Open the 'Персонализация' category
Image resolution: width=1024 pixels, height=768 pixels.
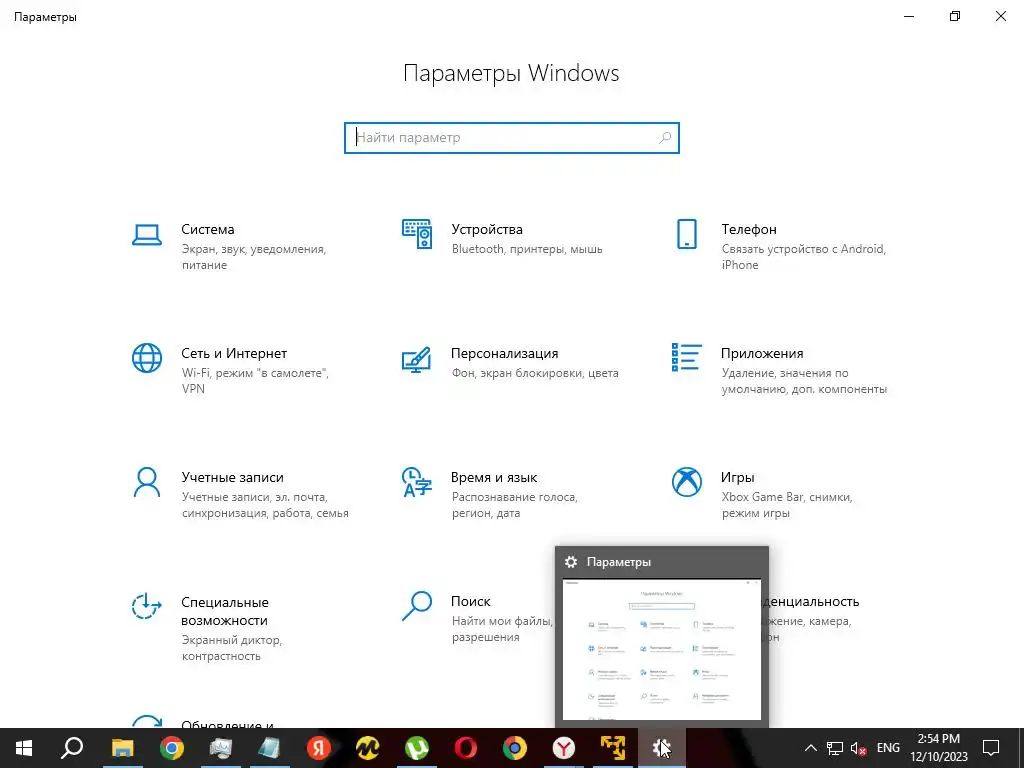click(505, 353)
